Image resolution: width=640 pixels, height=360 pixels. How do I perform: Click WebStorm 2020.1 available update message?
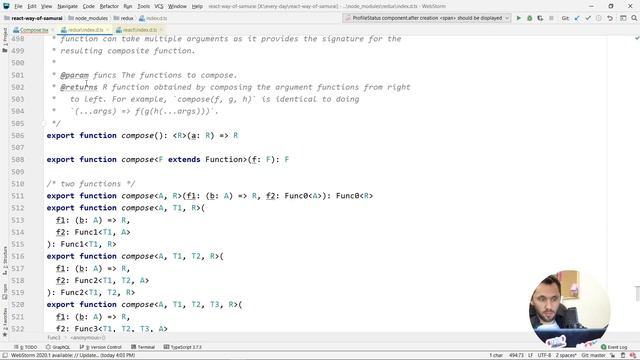pos(73,356)
